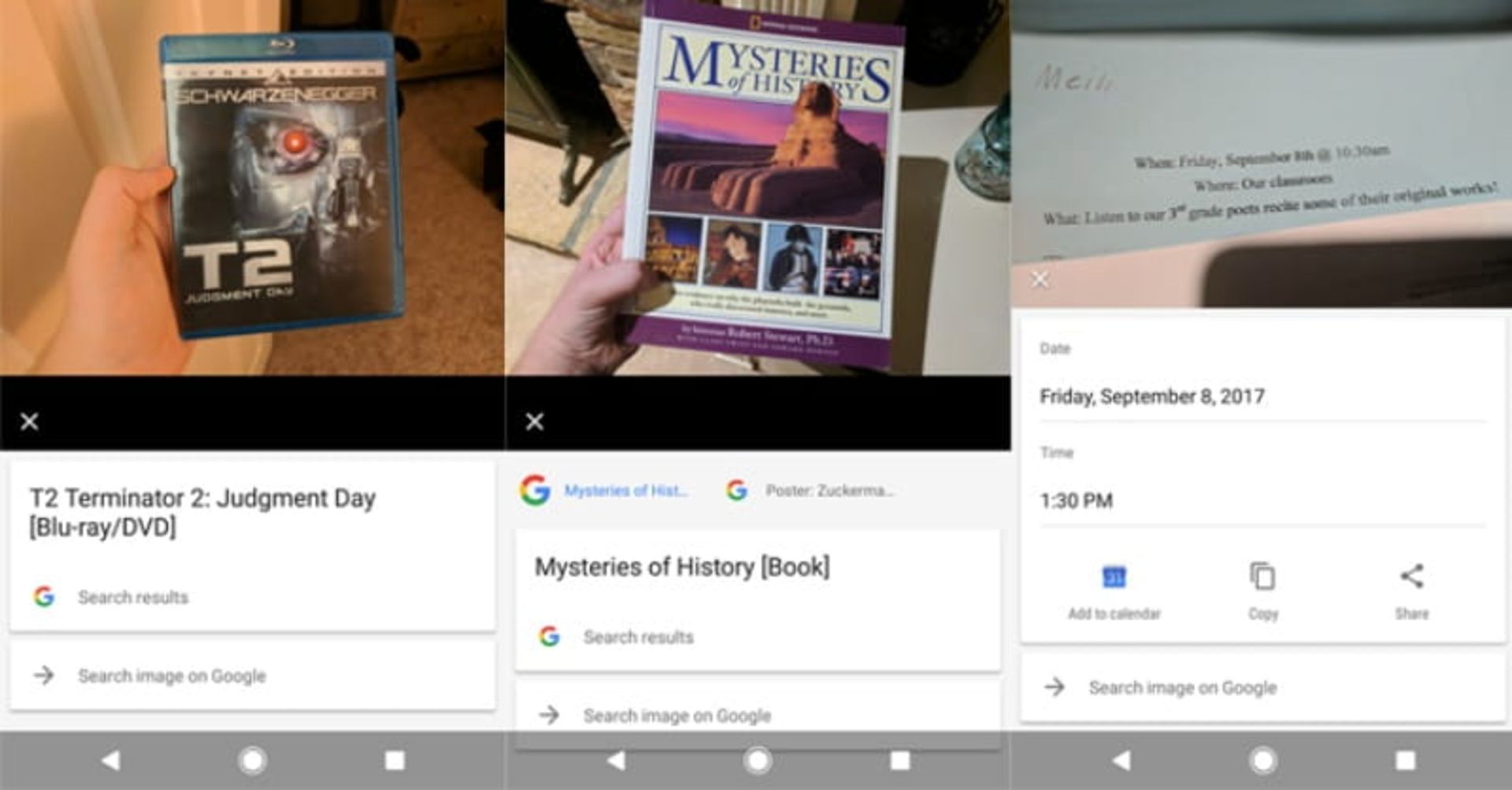Tap the T2 Judgment Day Blu-ray photo
Viewport: 1512px width, 790px height.
click(x=282, y=185)
